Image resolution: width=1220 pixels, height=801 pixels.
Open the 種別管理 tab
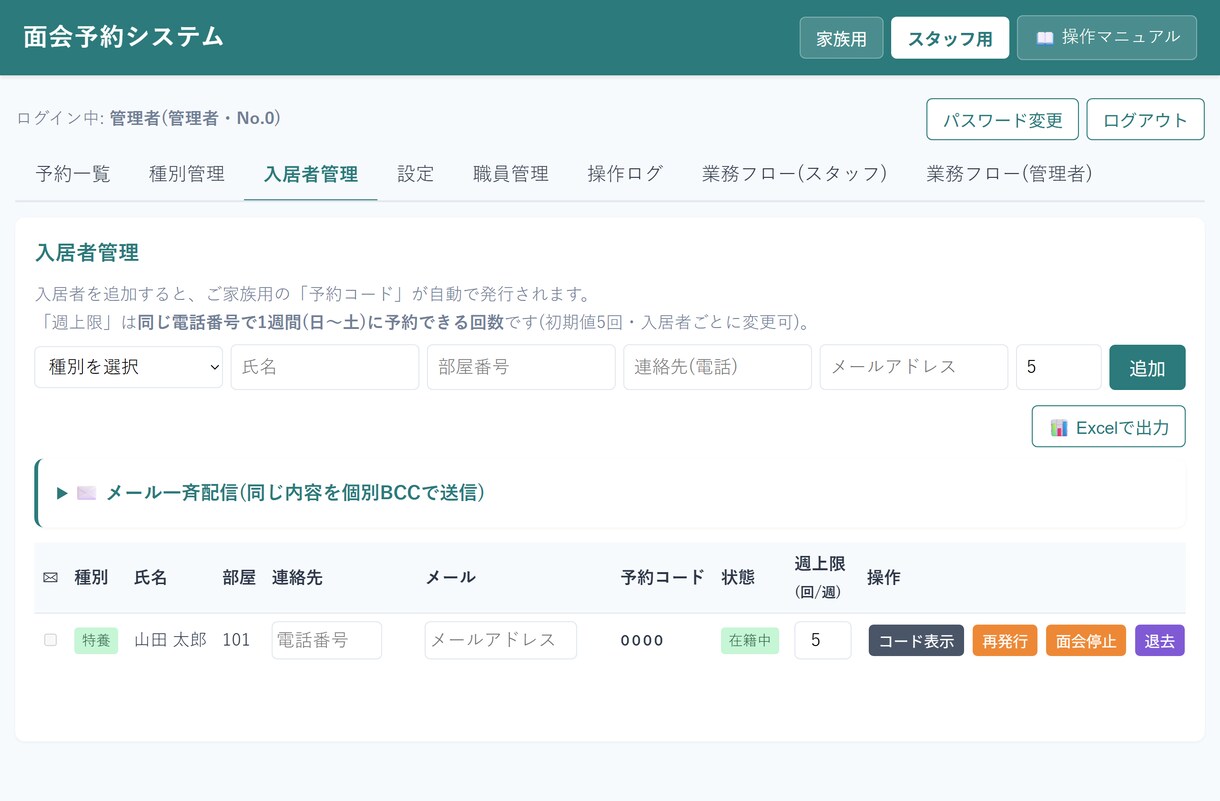click(x=187, y=174)
